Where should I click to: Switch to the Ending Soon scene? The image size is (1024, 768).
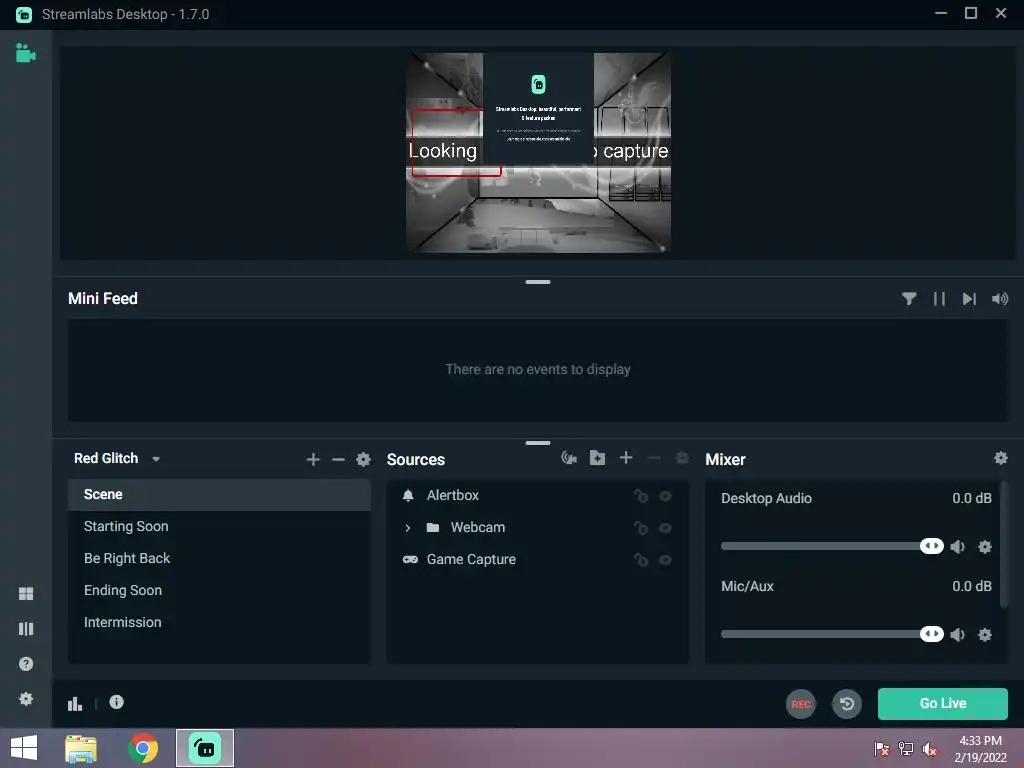tap(219, 590)
